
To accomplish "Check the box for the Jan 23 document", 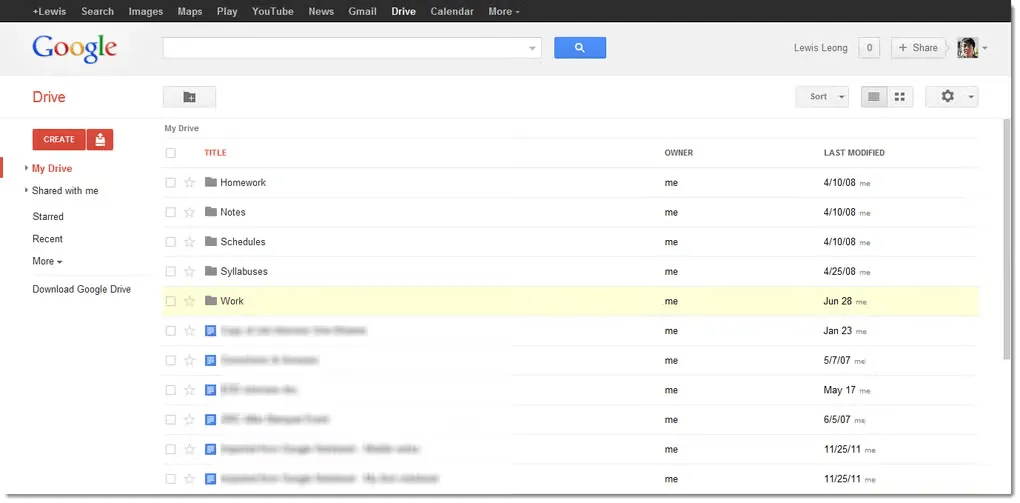I will click(x=170, y=331).
